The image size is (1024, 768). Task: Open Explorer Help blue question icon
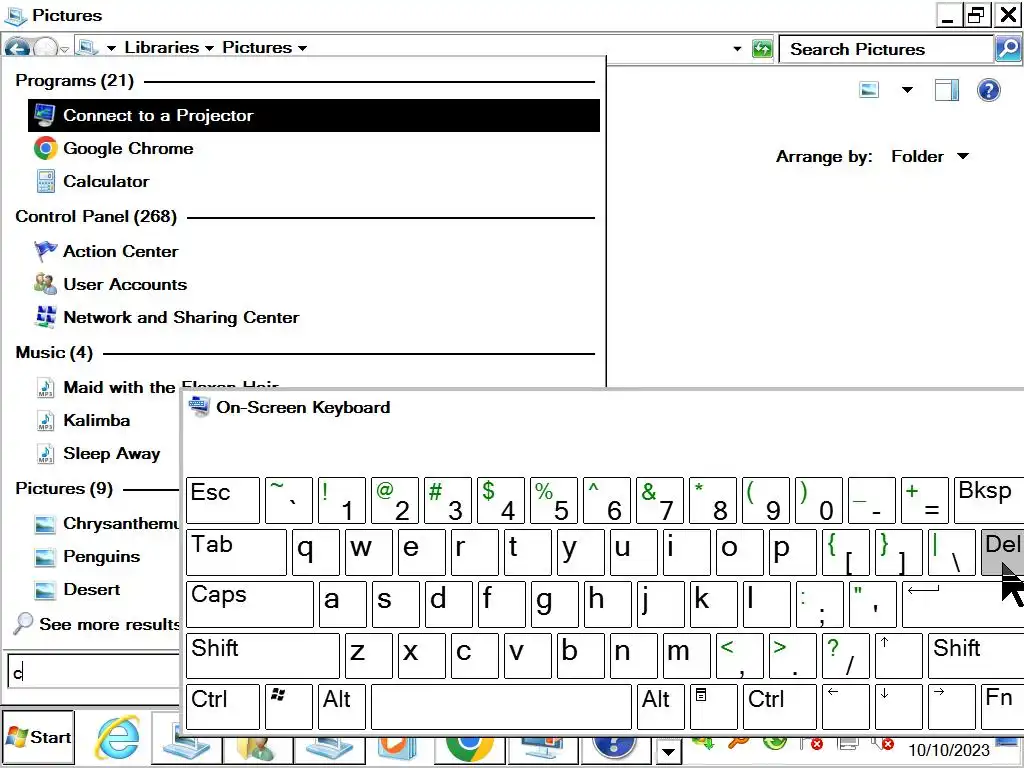tap(989, 90)
